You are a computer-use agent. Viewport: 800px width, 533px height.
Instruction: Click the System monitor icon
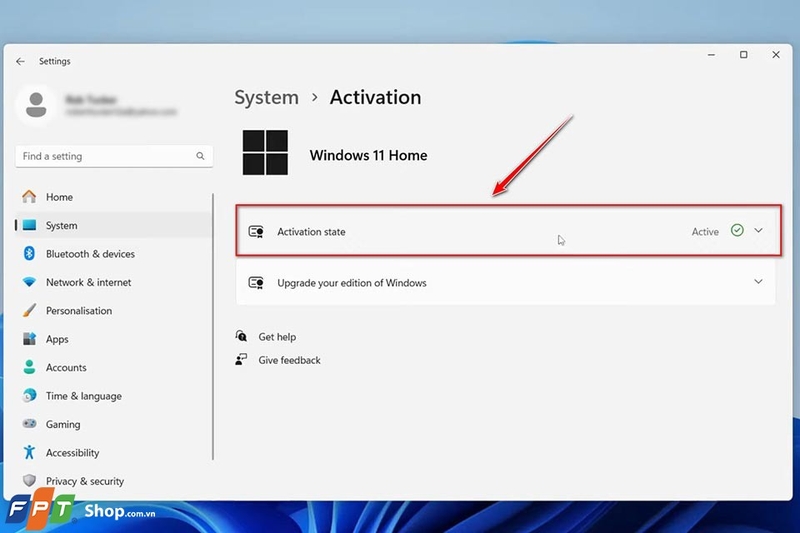(x=29, y=225)
